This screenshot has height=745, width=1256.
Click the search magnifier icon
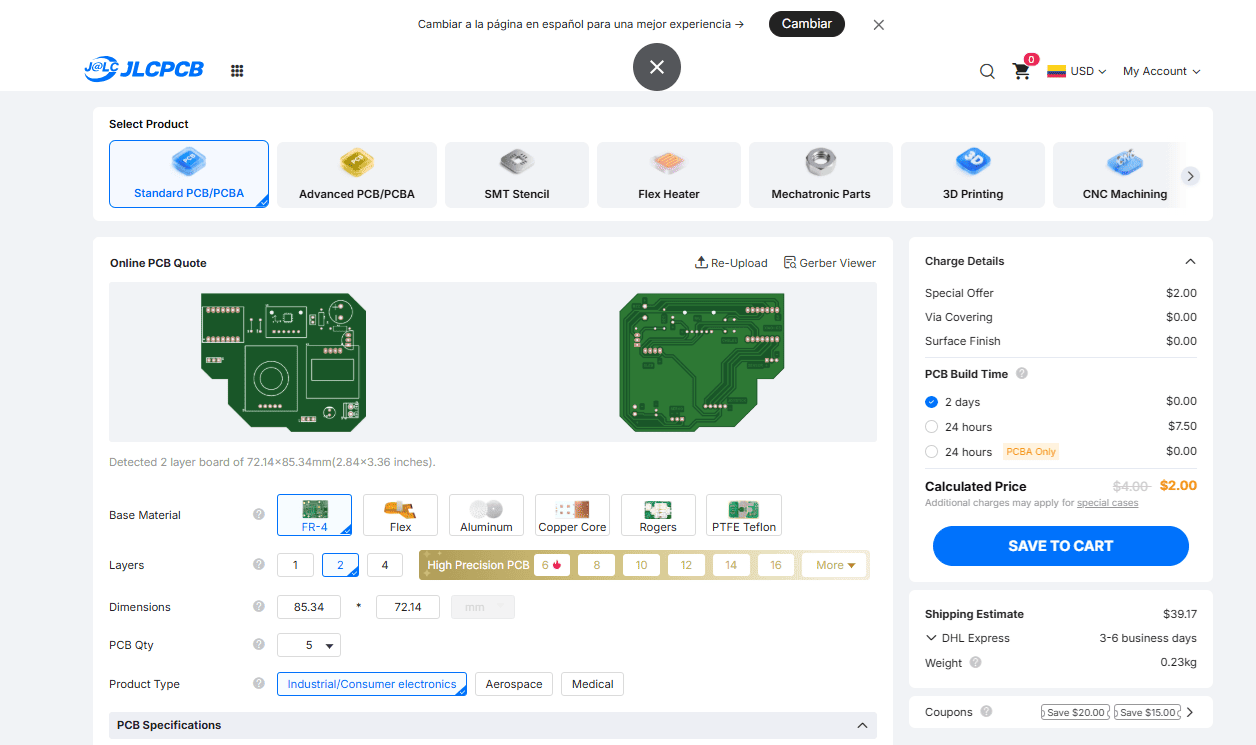987,71
